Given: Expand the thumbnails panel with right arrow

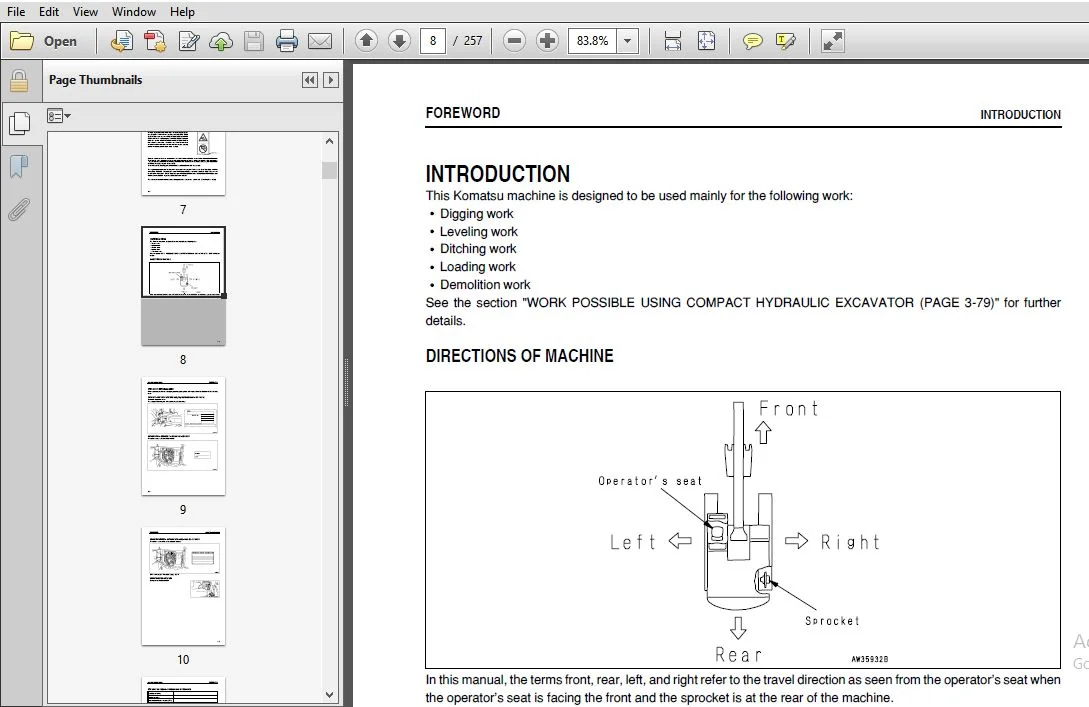Looking at the screenshot, I should [x=331, y=80].
